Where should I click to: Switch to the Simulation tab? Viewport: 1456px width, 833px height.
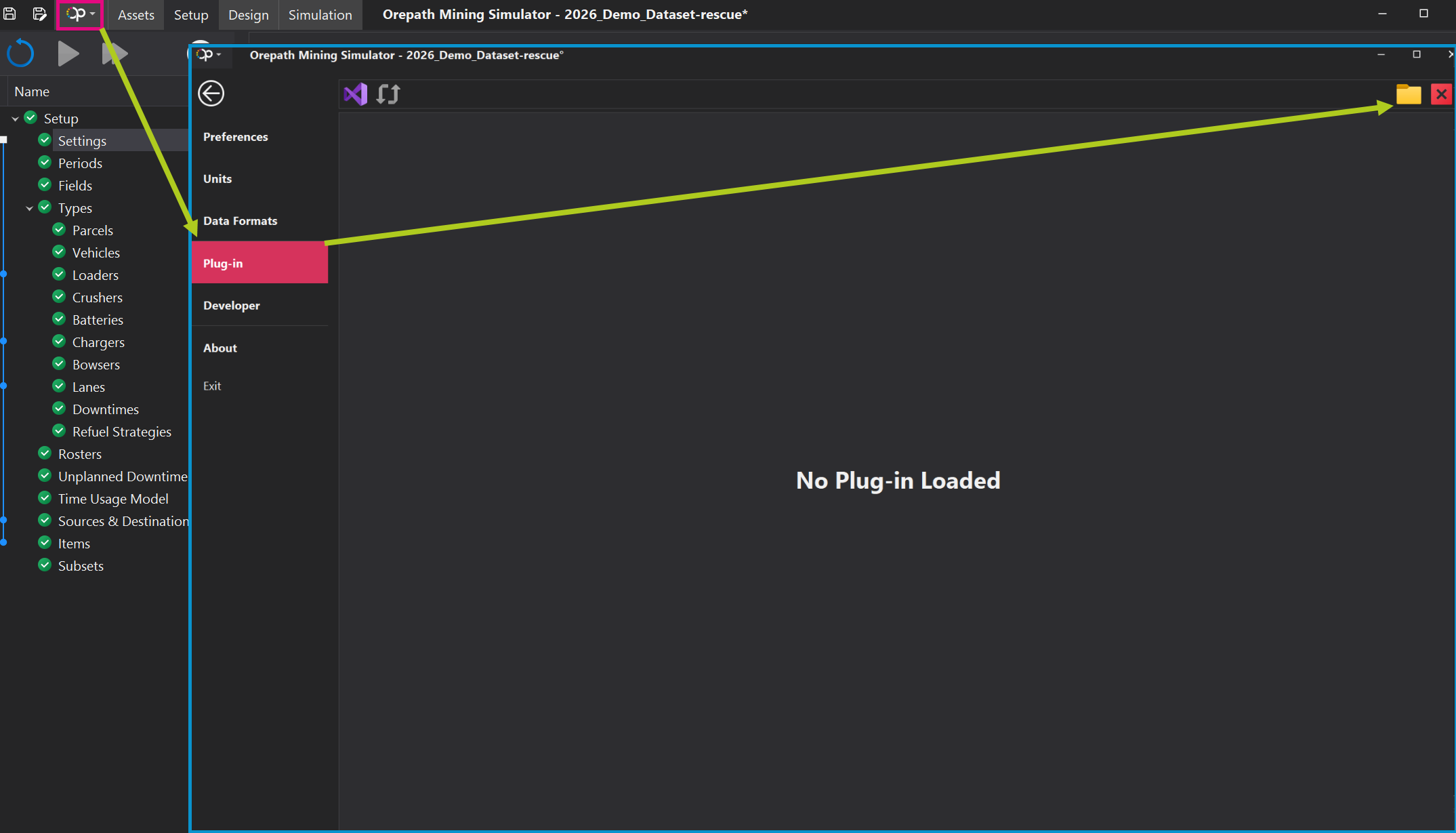point(320,14)
